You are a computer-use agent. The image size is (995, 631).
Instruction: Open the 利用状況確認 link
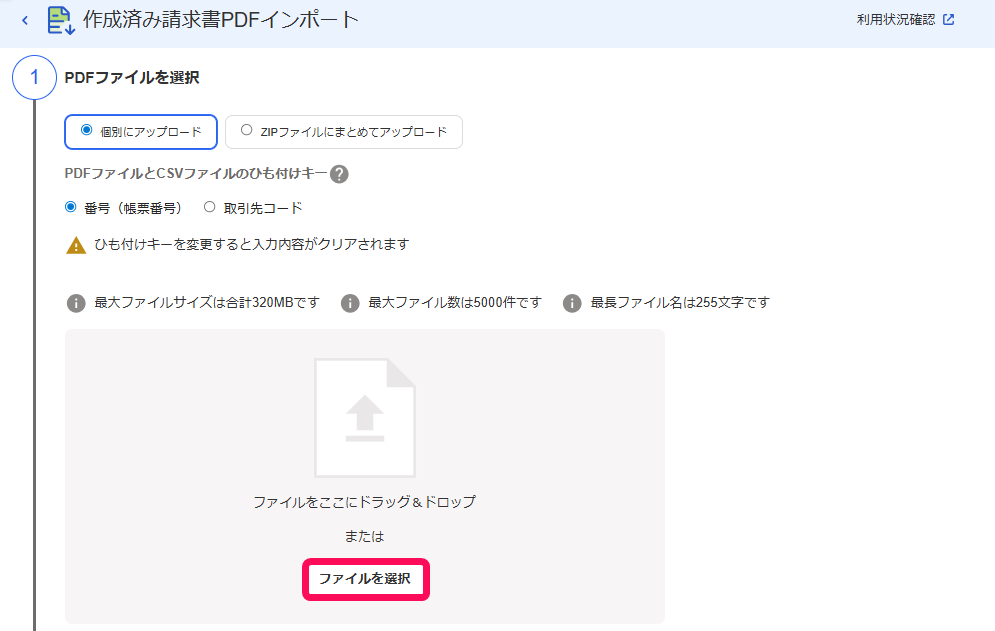pyautogui.click(x=896, y=20)
